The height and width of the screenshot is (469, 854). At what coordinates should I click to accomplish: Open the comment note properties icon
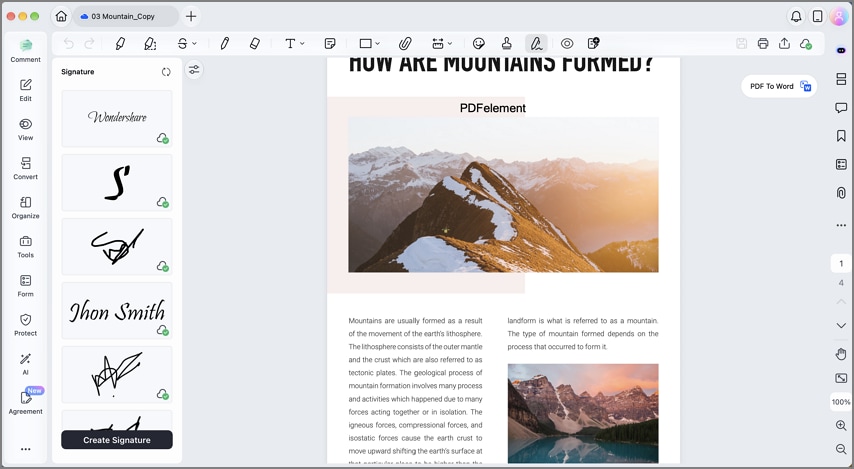coord(594,44)
